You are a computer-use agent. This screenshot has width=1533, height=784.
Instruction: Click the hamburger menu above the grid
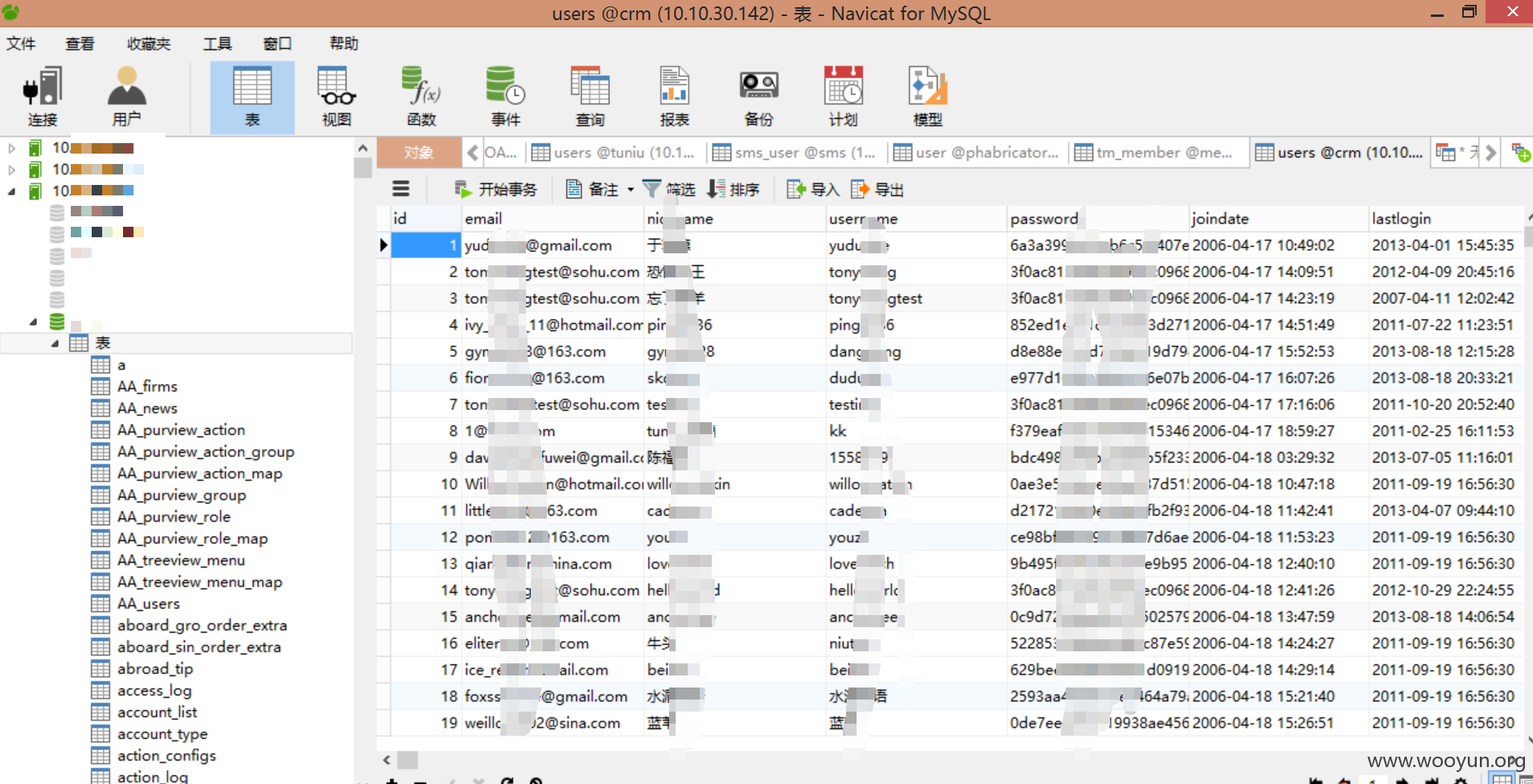[401, 189]
